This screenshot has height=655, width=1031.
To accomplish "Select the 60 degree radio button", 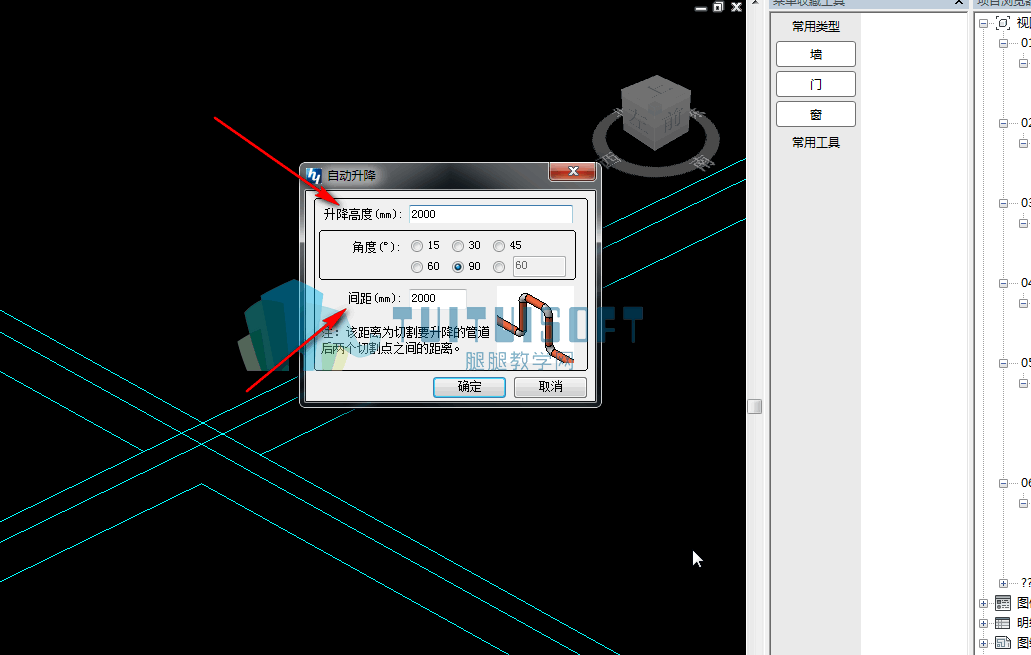I will [417, 267].
